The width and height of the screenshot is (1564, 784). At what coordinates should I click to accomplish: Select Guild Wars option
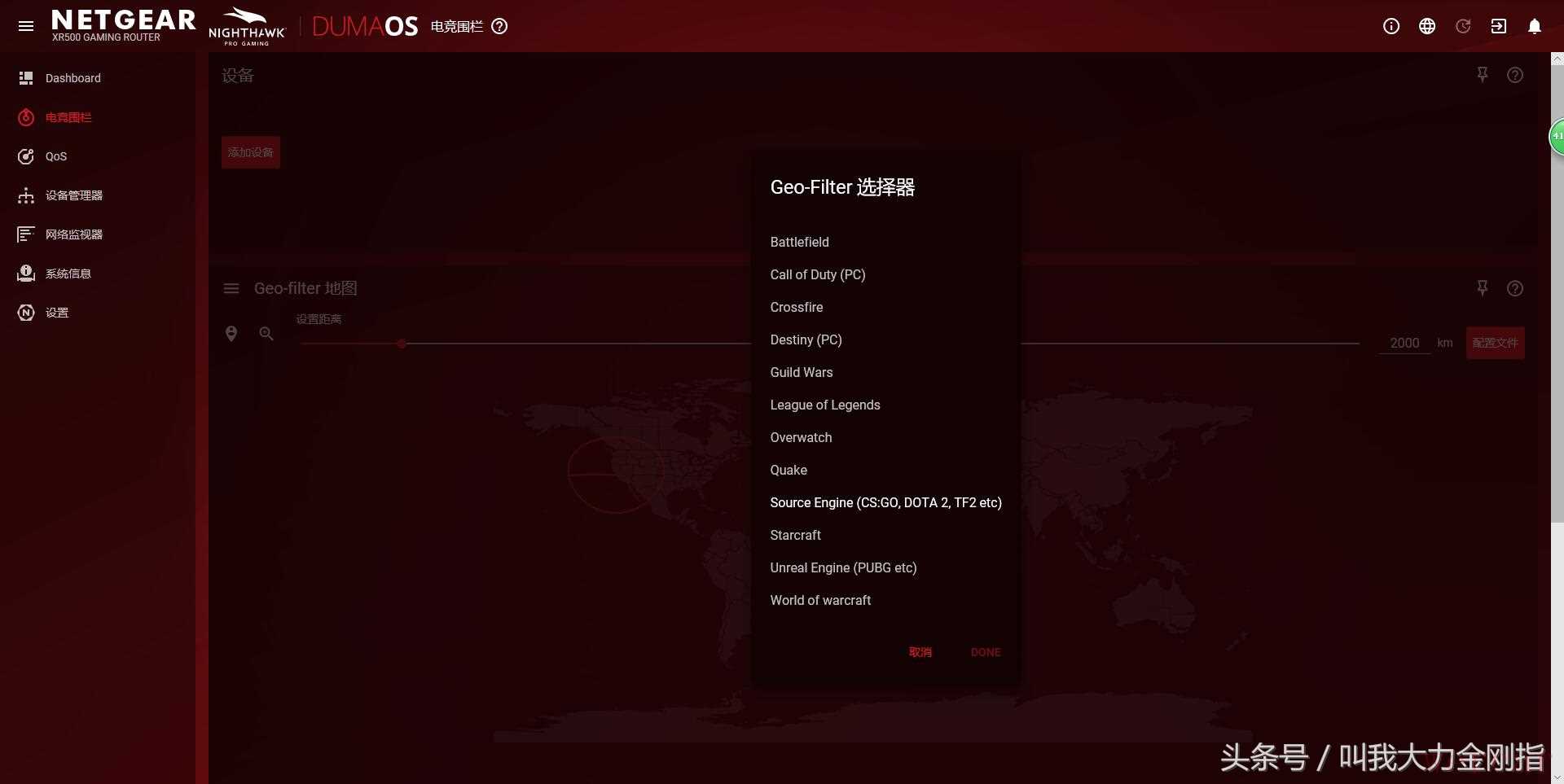(886, 372)
